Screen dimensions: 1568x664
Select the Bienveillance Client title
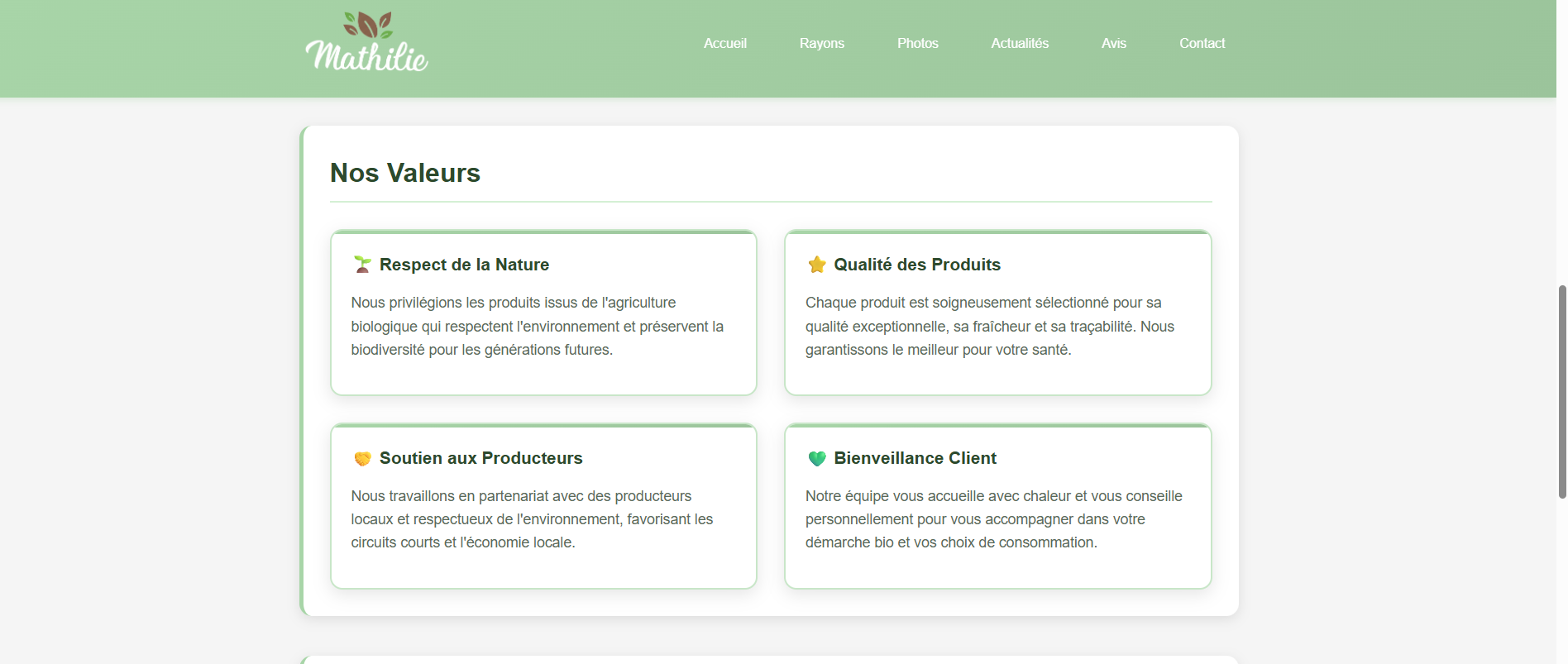[x=915, y=458]
